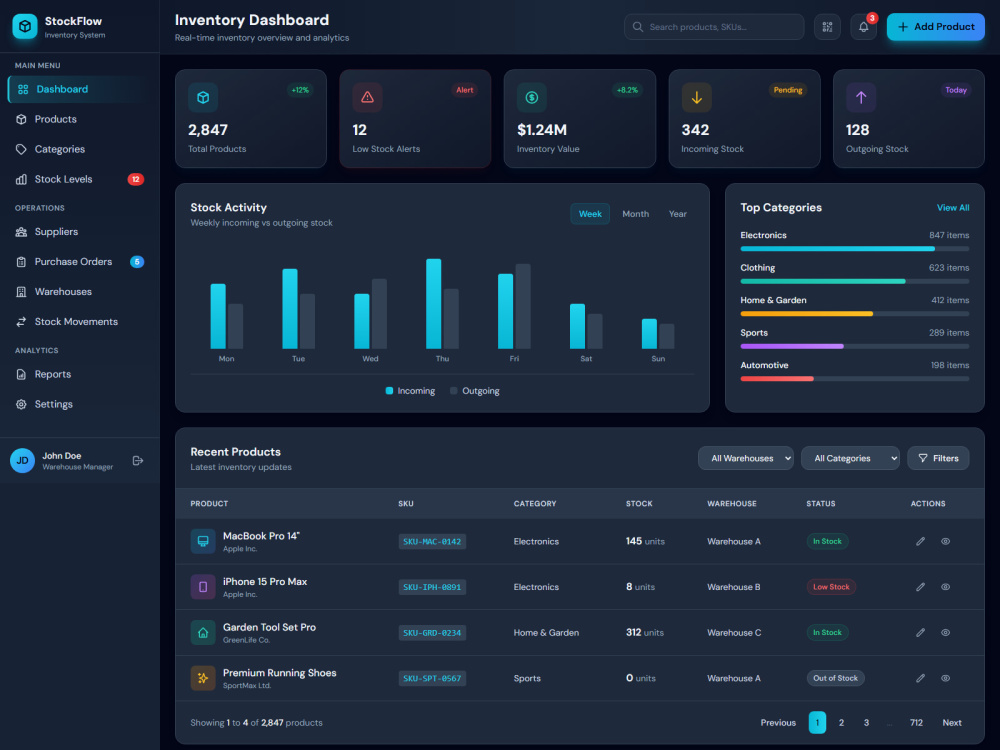View Garden Tool Set Pro via eye icon
Screen dimensions: 1000x750
[x=945, y=633]
